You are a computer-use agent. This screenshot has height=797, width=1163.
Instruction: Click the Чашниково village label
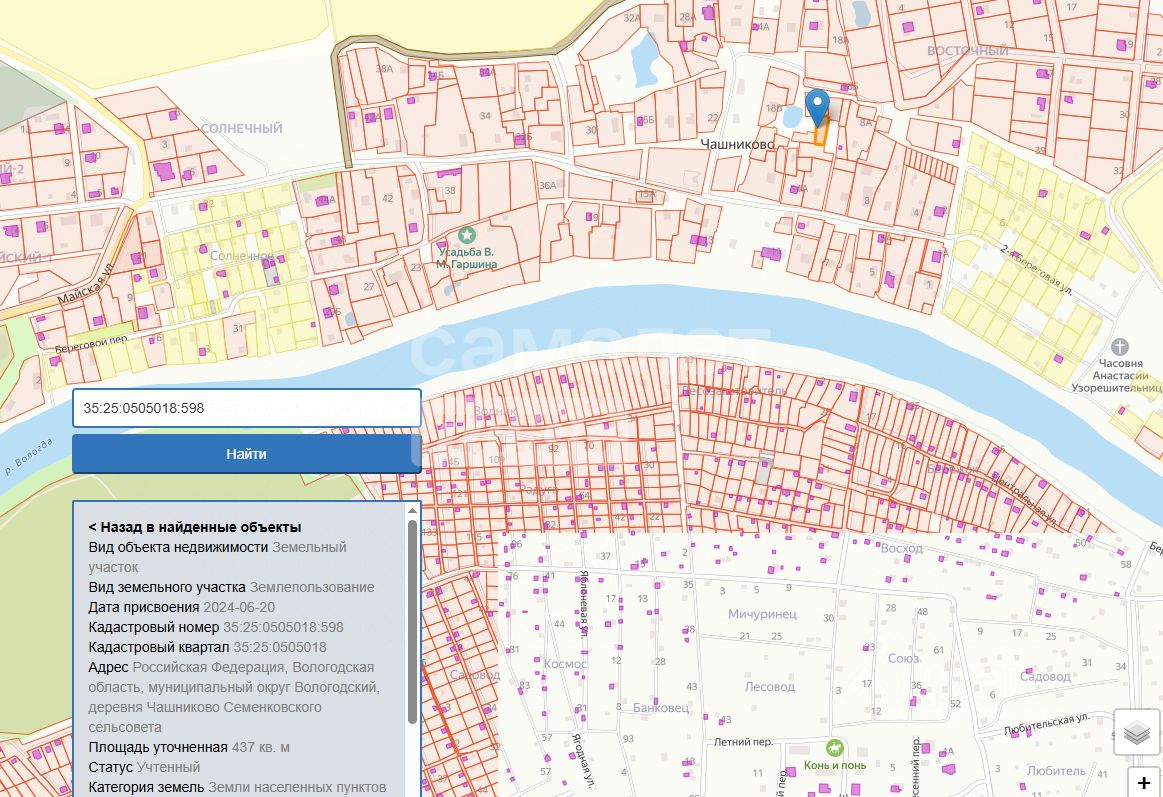click(738, 144)
